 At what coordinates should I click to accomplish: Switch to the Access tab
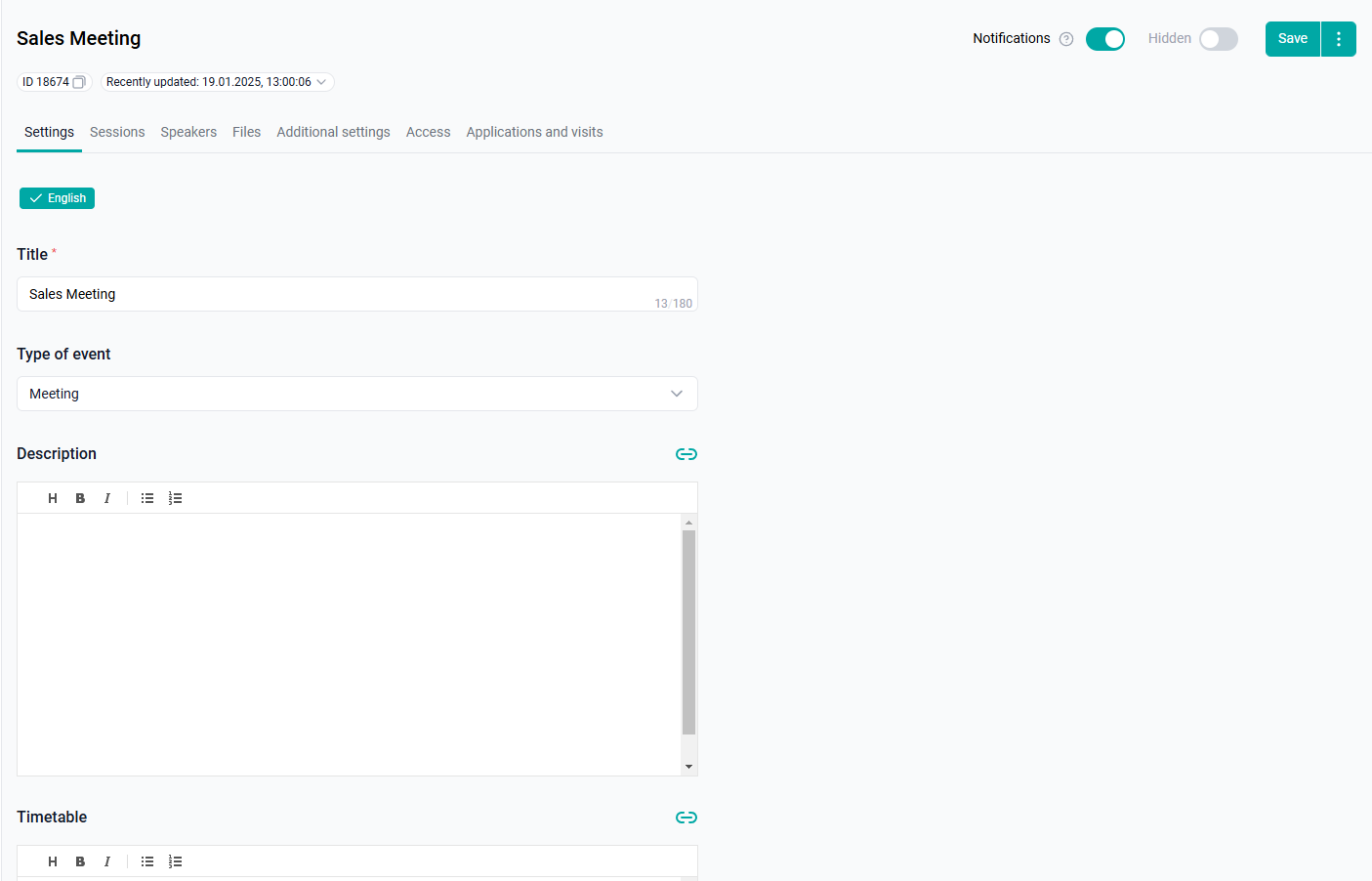(x=428, y=132)
